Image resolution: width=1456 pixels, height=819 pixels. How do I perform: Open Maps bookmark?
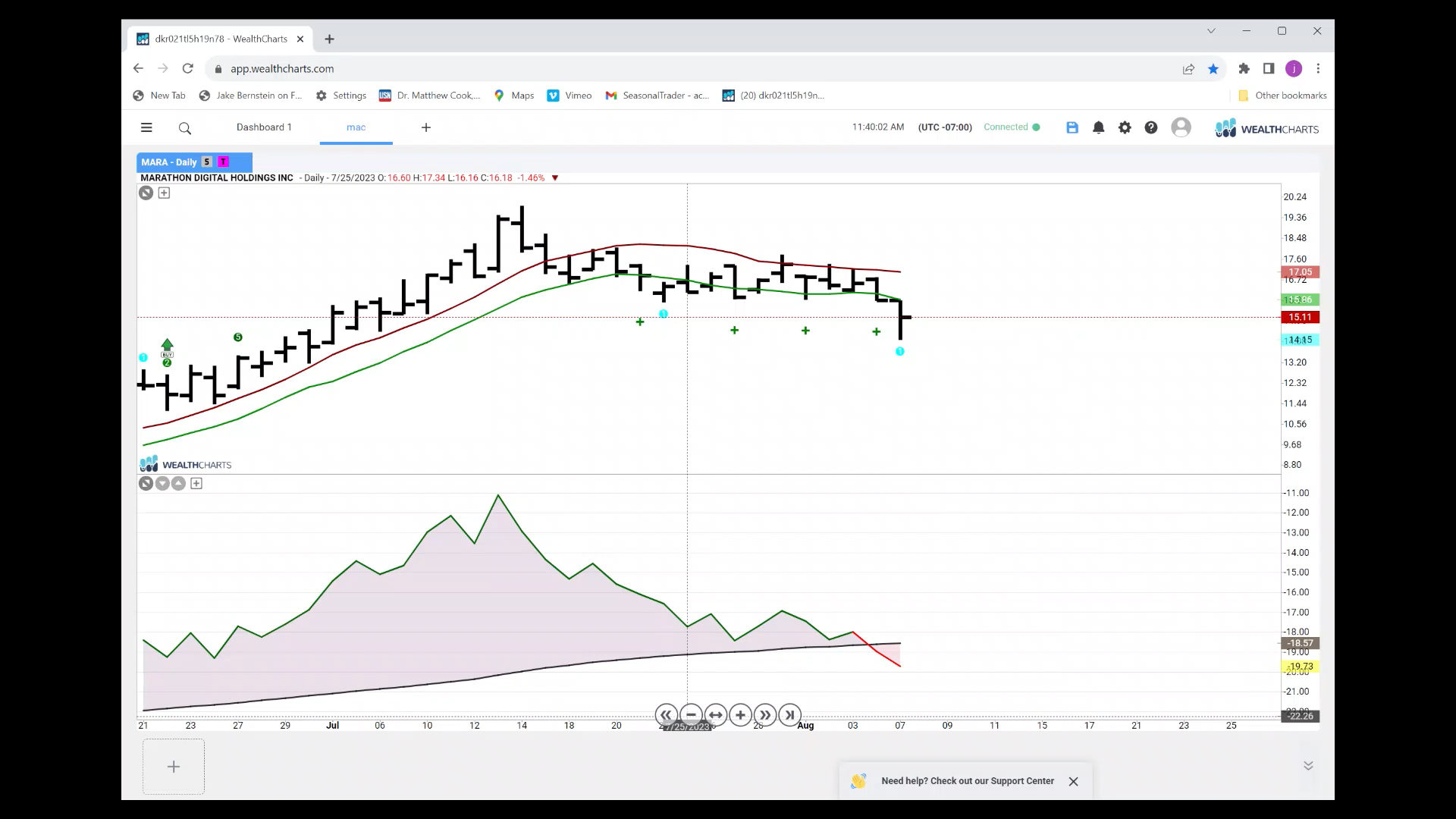514,96
